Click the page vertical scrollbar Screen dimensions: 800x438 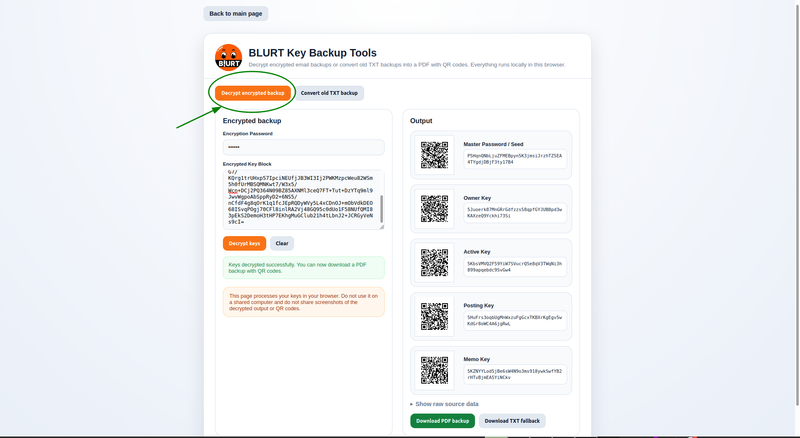(x=797, y=204)
